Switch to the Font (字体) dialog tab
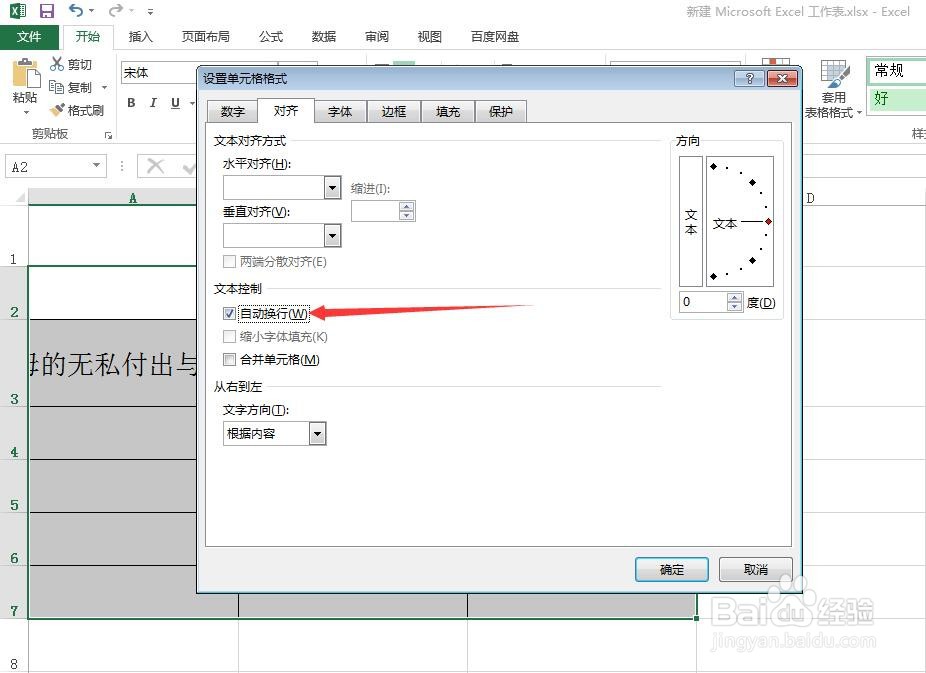 coord(340,111)
